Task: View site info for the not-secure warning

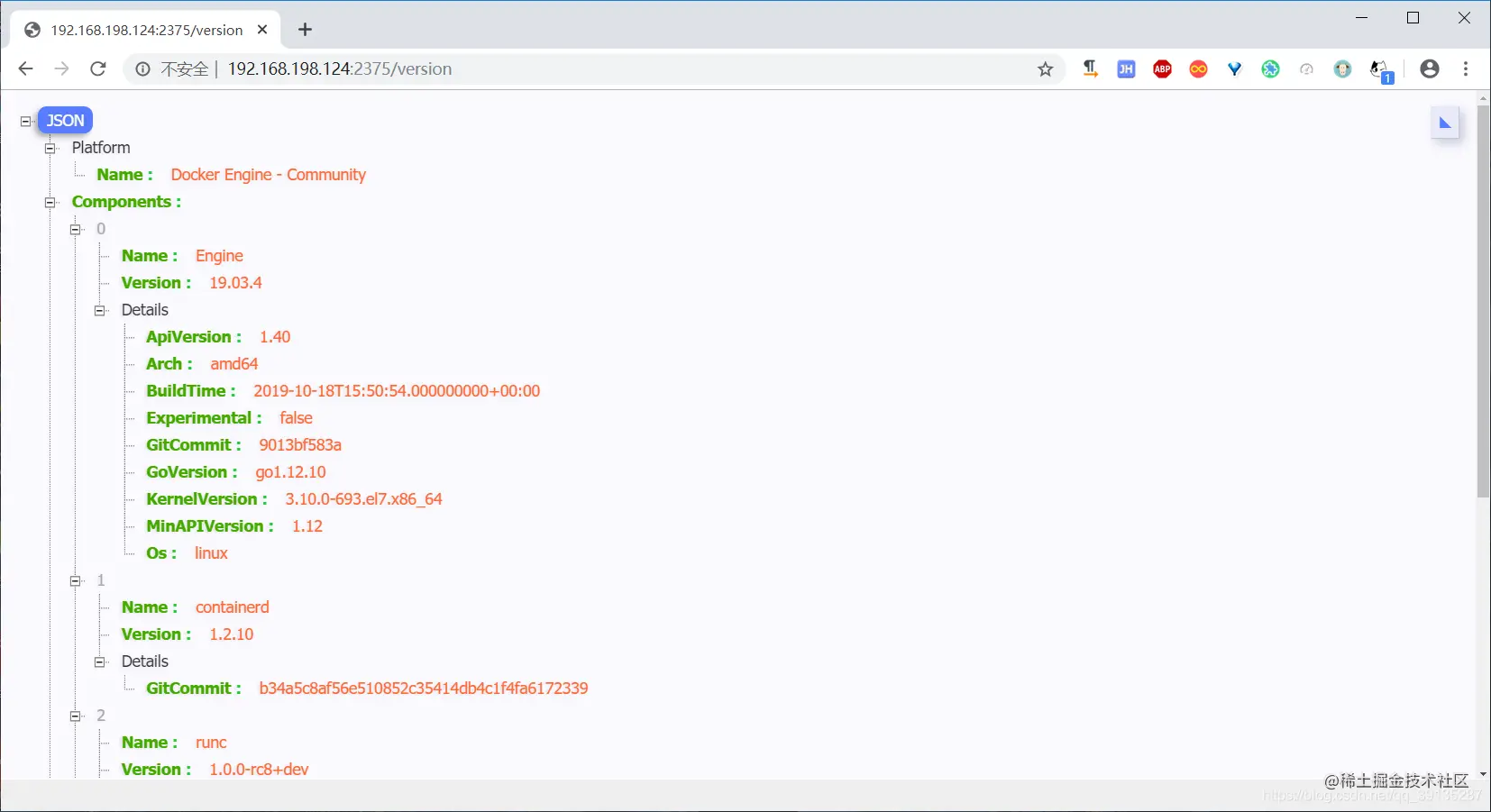Action: 142,69
